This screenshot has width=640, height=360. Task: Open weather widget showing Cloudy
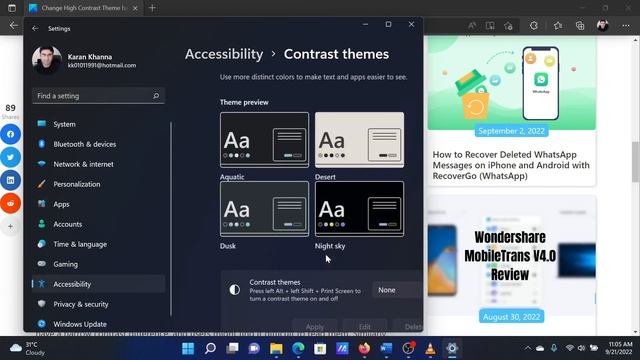tap(28, 349)
